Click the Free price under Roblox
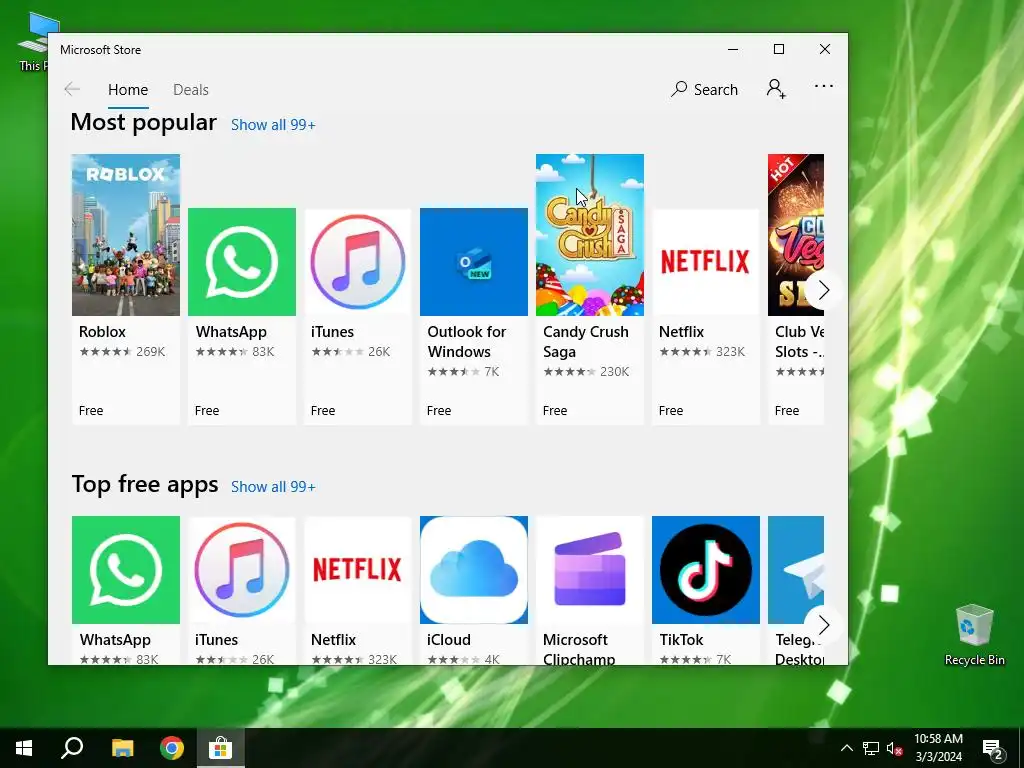Screen dimensions: 1024x768 [91, 411]
